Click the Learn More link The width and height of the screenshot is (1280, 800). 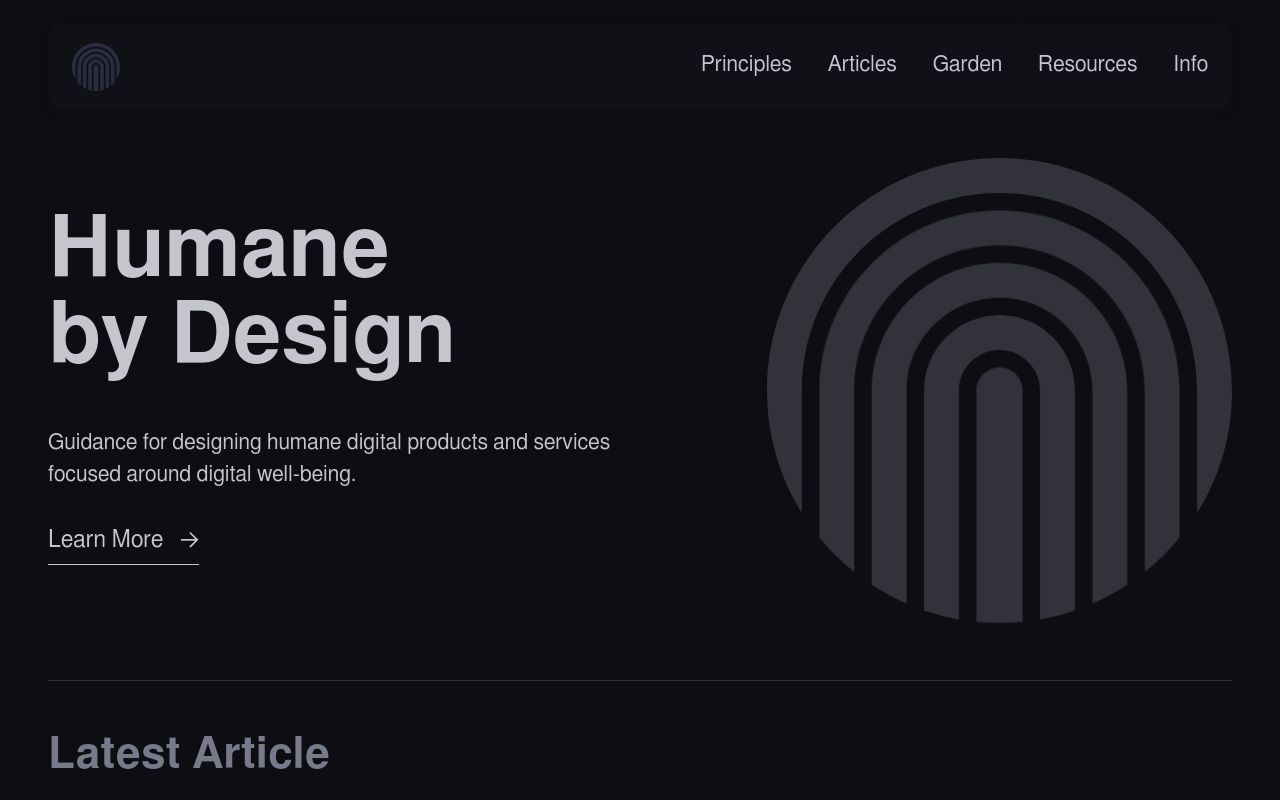click(105, 539)
